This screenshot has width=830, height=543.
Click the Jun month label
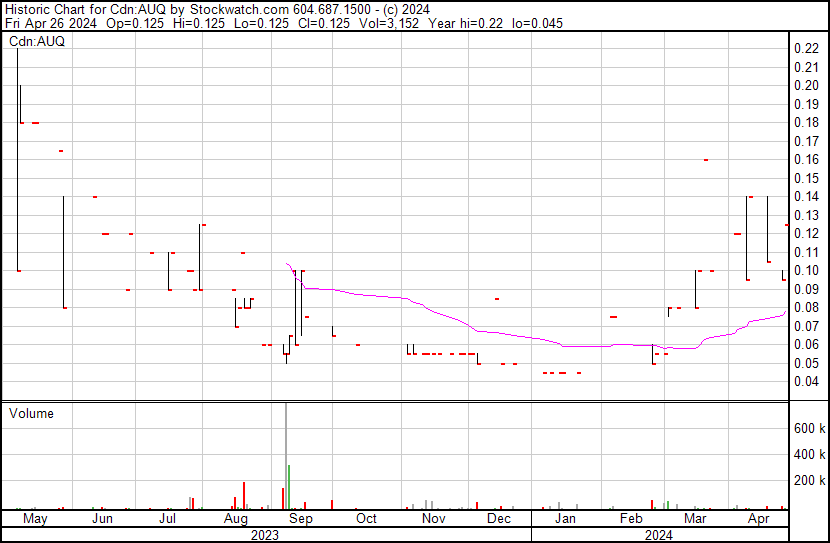pos(102,519)
